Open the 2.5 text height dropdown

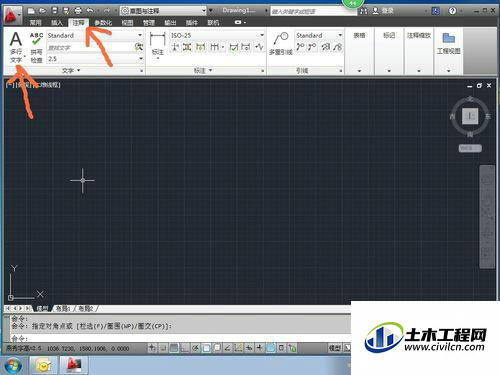tap(95, 59)
